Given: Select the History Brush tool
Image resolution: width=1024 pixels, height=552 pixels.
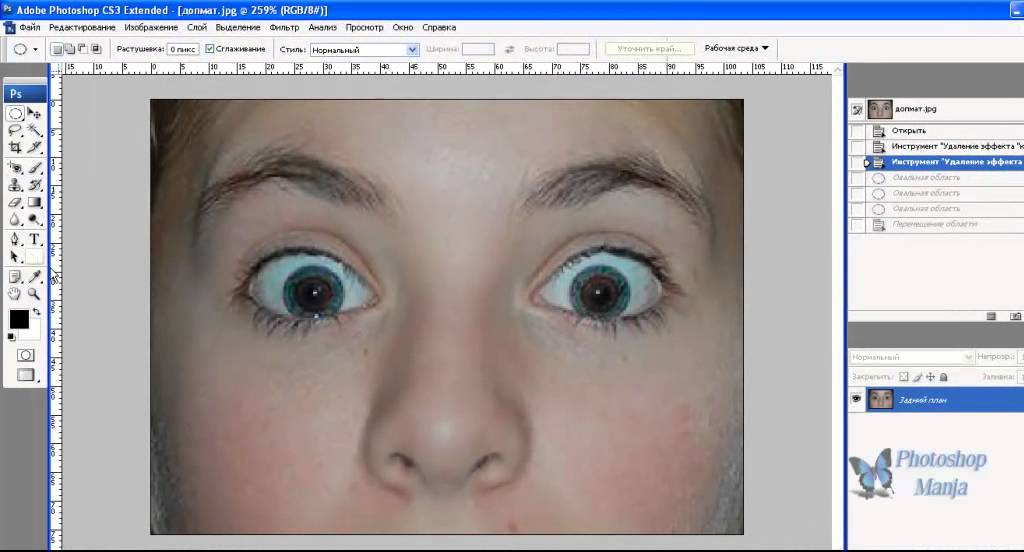Looking at the screenshot, I should (x=35, y=185).
